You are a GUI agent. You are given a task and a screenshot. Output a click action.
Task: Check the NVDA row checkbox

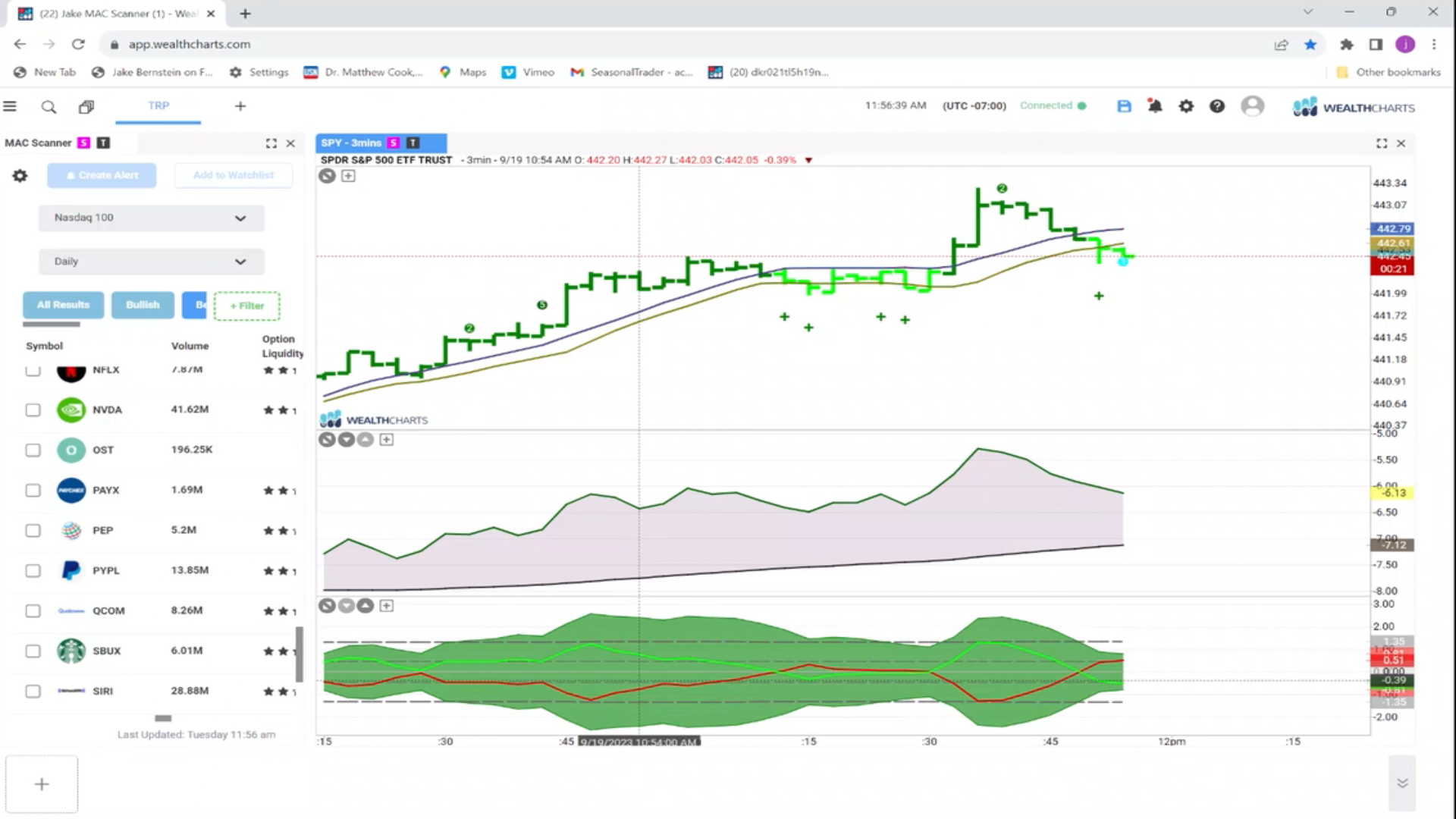[33, 410]
